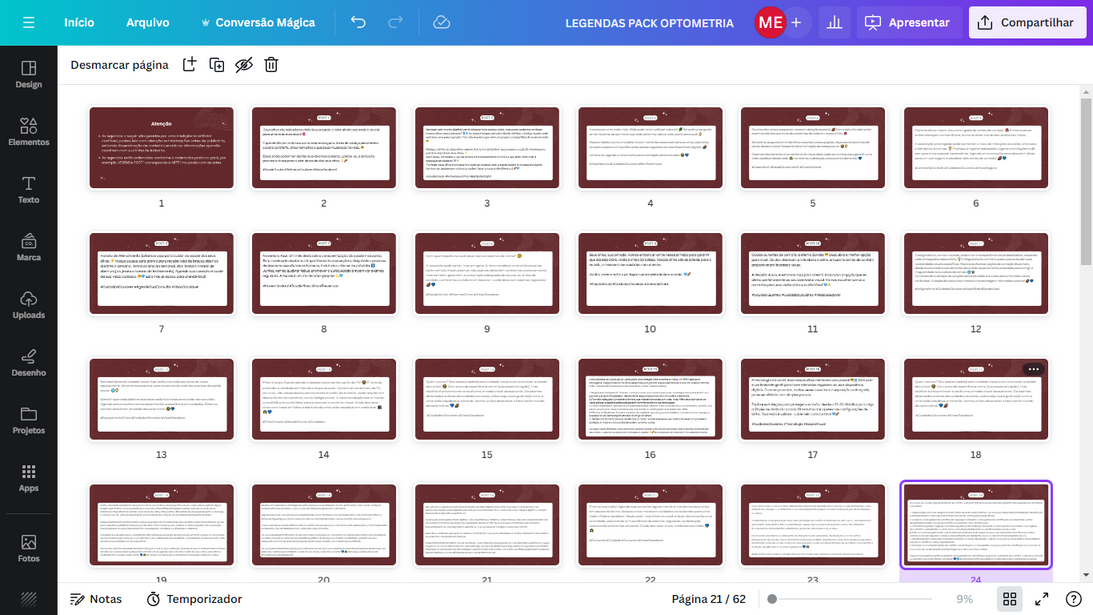1093x615 pixels.
Task: Open the Temporizador timer
Action: [194, 599]
